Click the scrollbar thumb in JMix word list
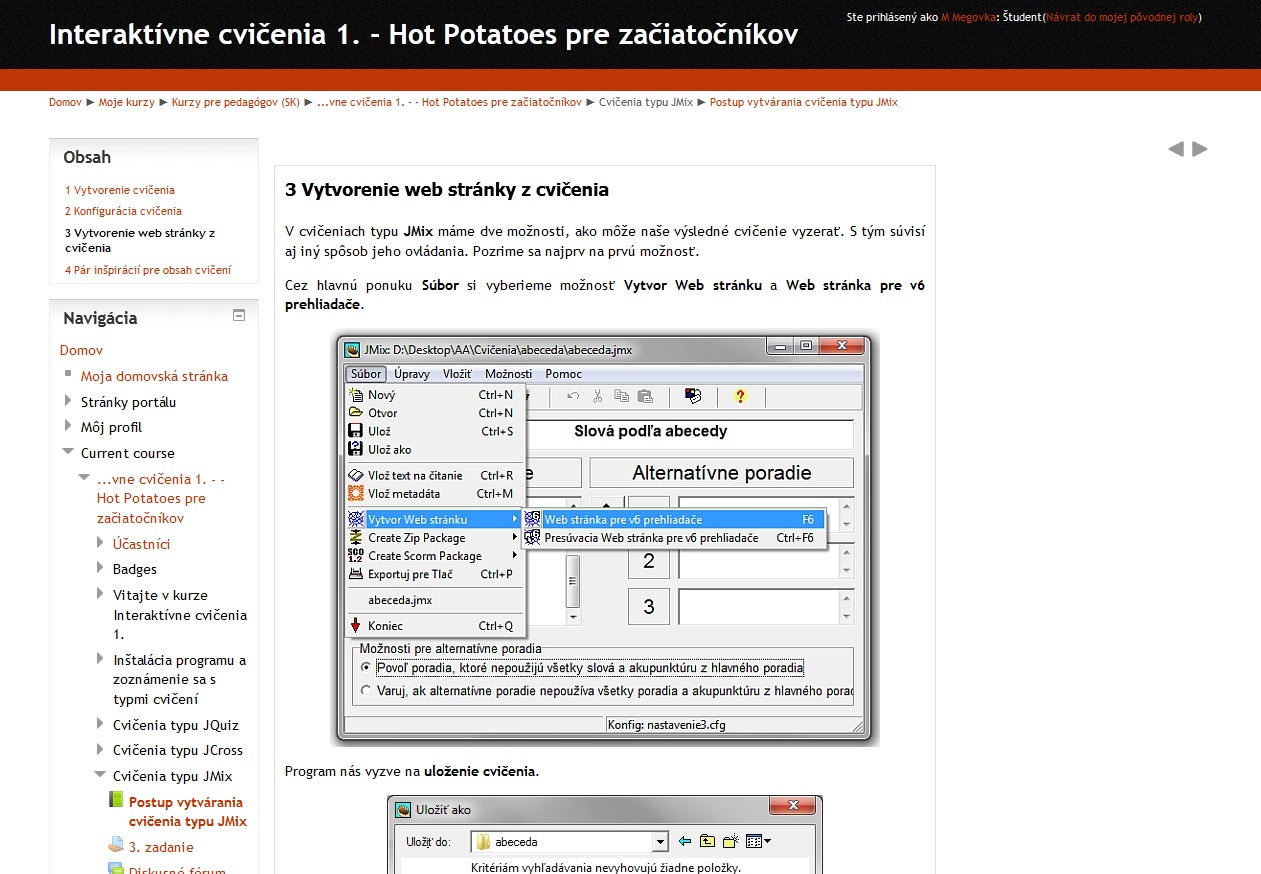1261x874 pixels. 573,582
